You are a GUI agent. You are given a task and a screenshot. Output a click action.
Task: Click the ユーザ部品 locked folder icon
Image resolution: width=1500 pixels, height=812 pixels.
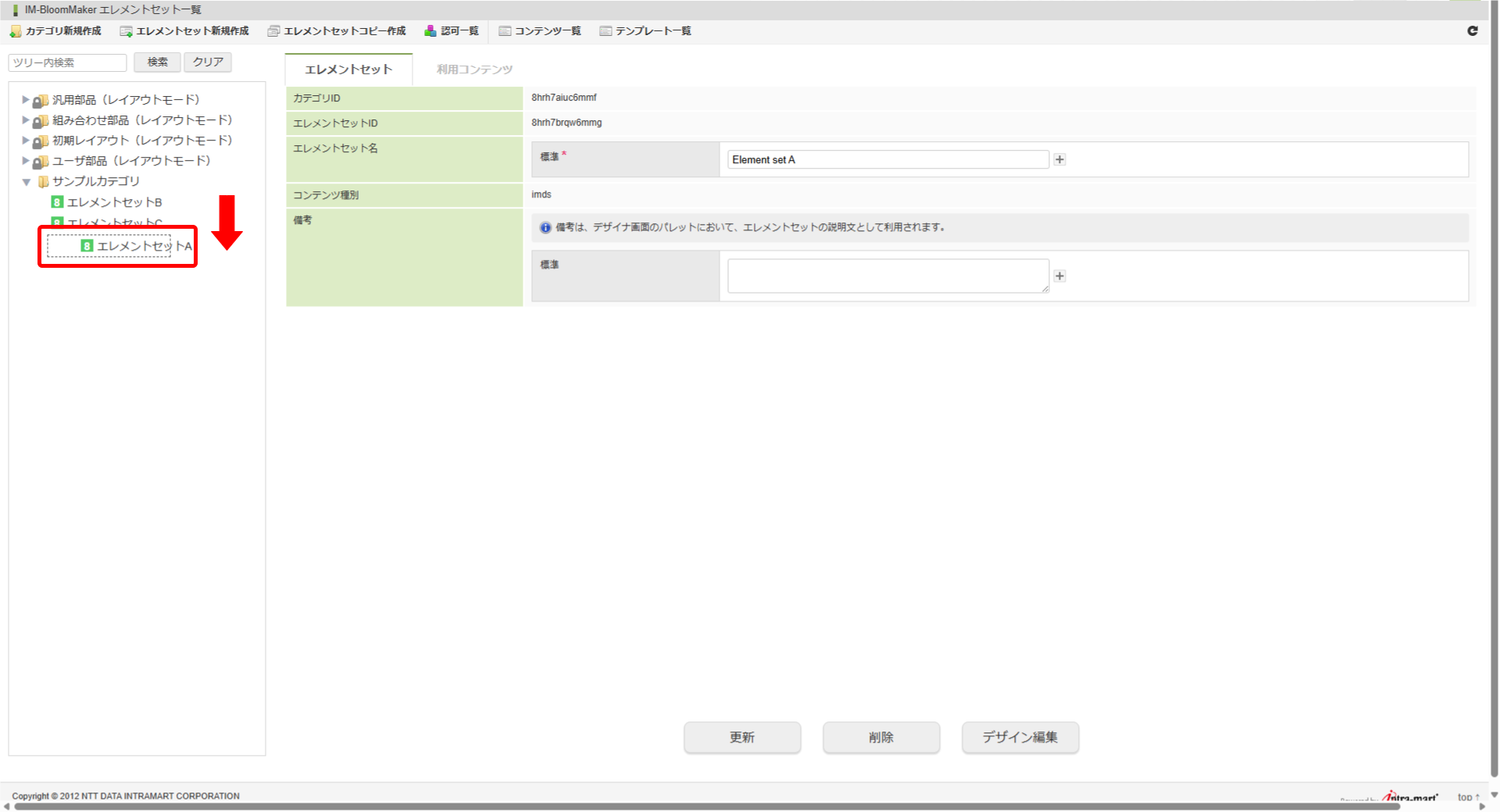(x=41, y=161)
